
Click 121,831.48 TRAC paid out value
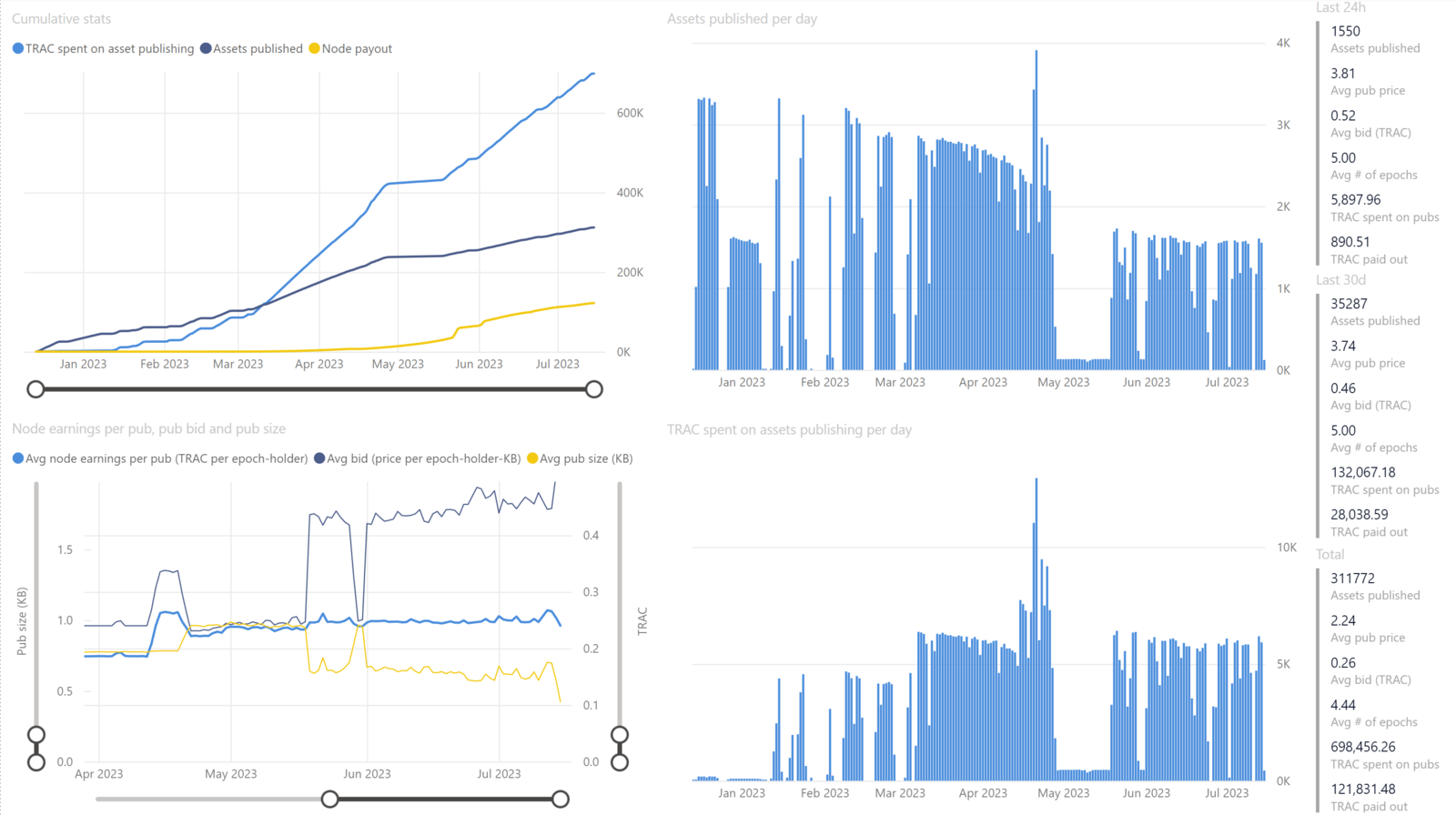[x=1362, y=790]
